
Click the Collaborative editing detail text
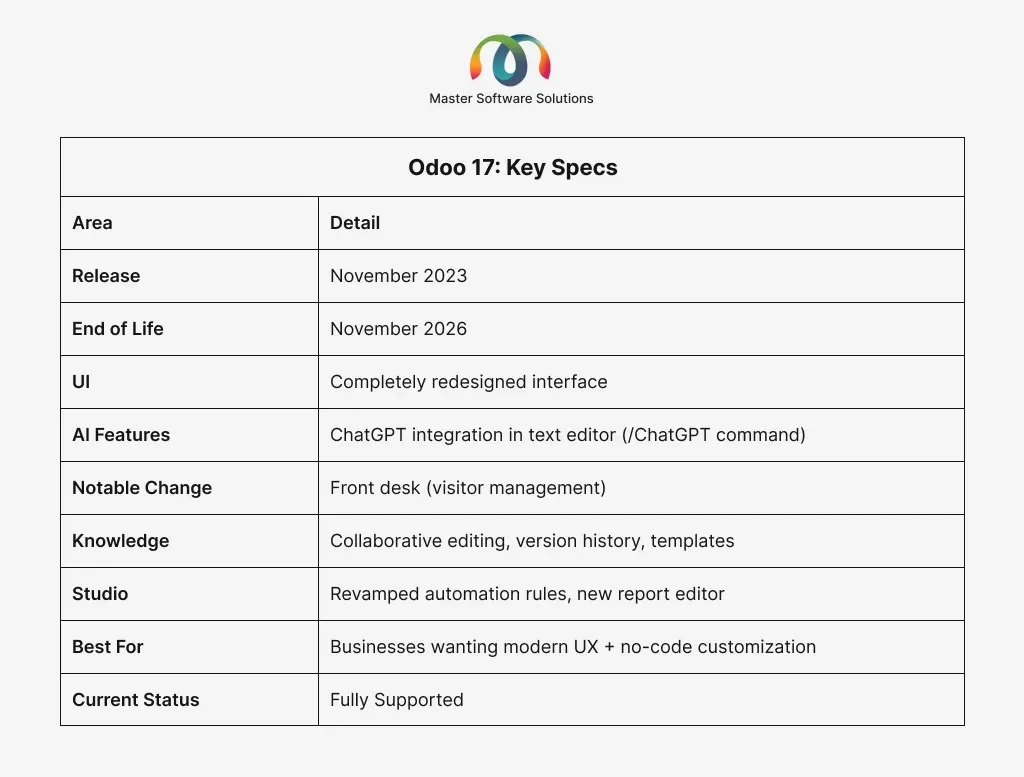(x=532, y=541)
